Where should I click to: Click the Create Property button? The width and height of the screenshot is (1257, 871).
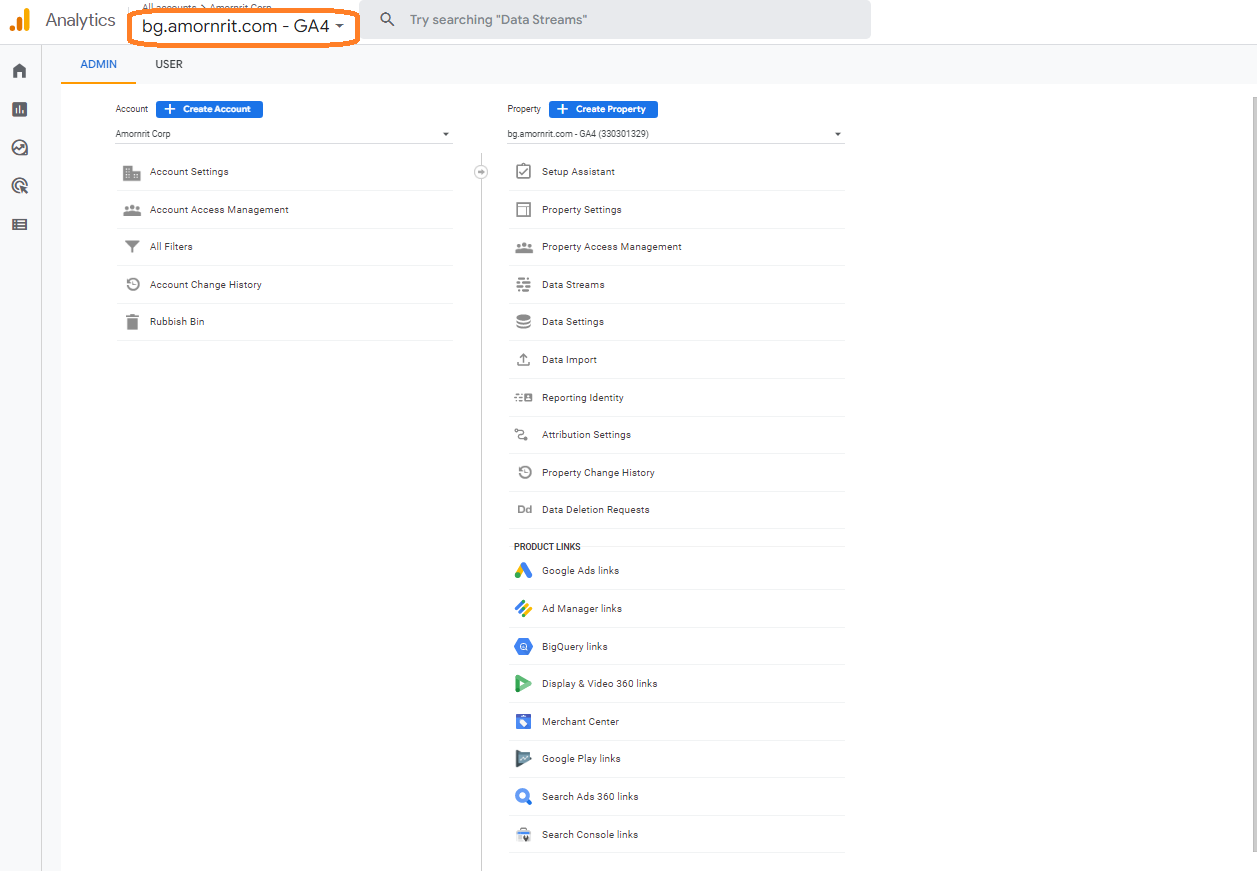[603, 109]
